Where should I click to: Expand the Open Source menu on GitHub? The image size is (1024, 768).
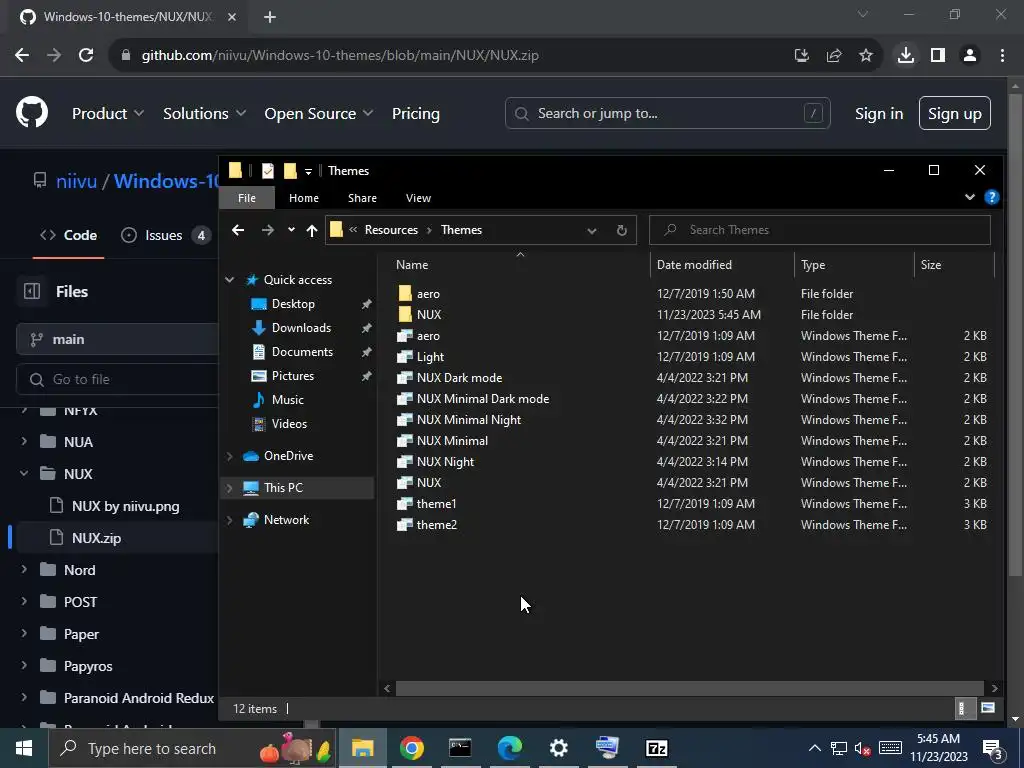pyautogui.click(x=319, y=114)
